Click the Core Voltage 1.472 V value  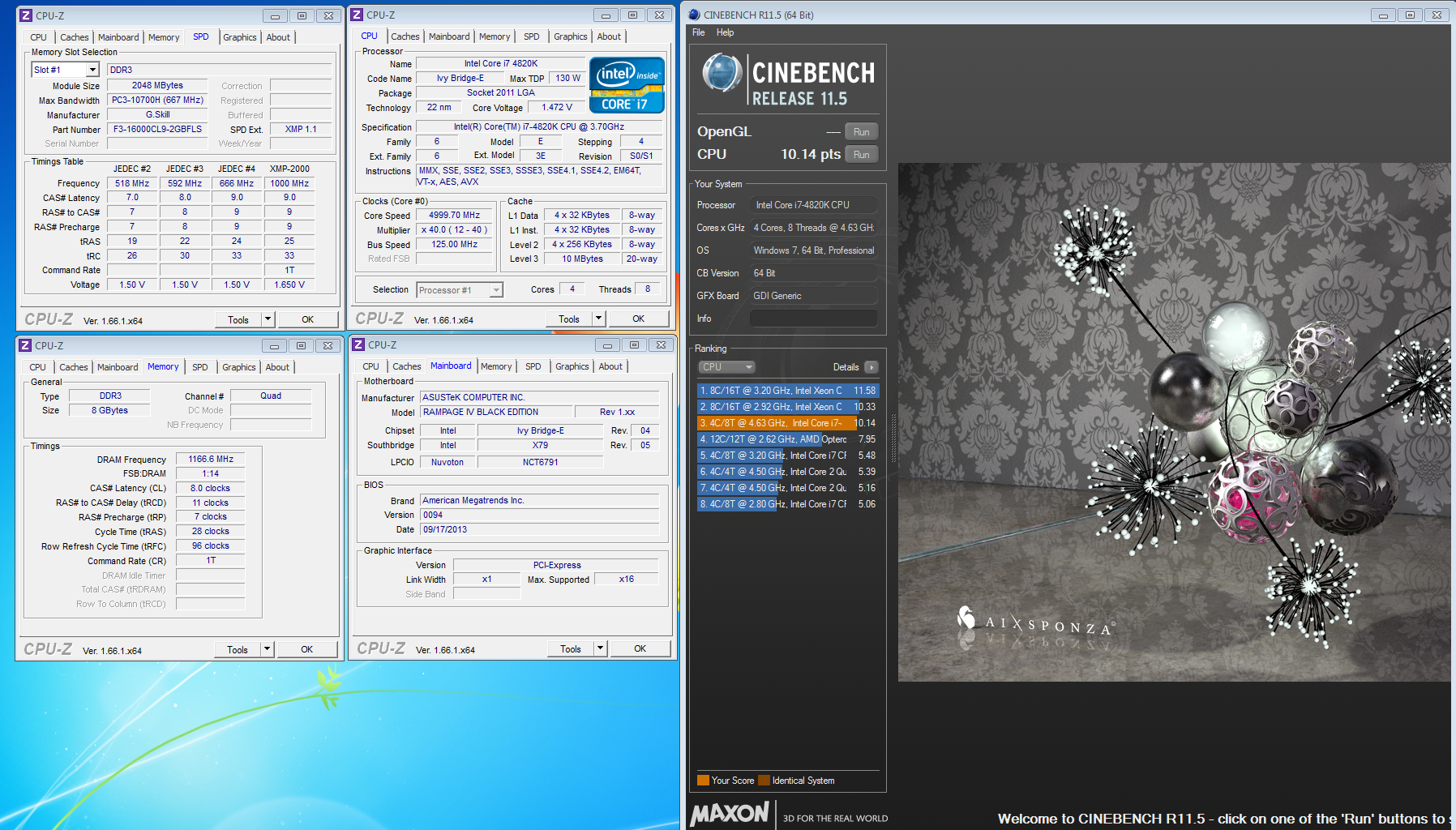point(557,108)
